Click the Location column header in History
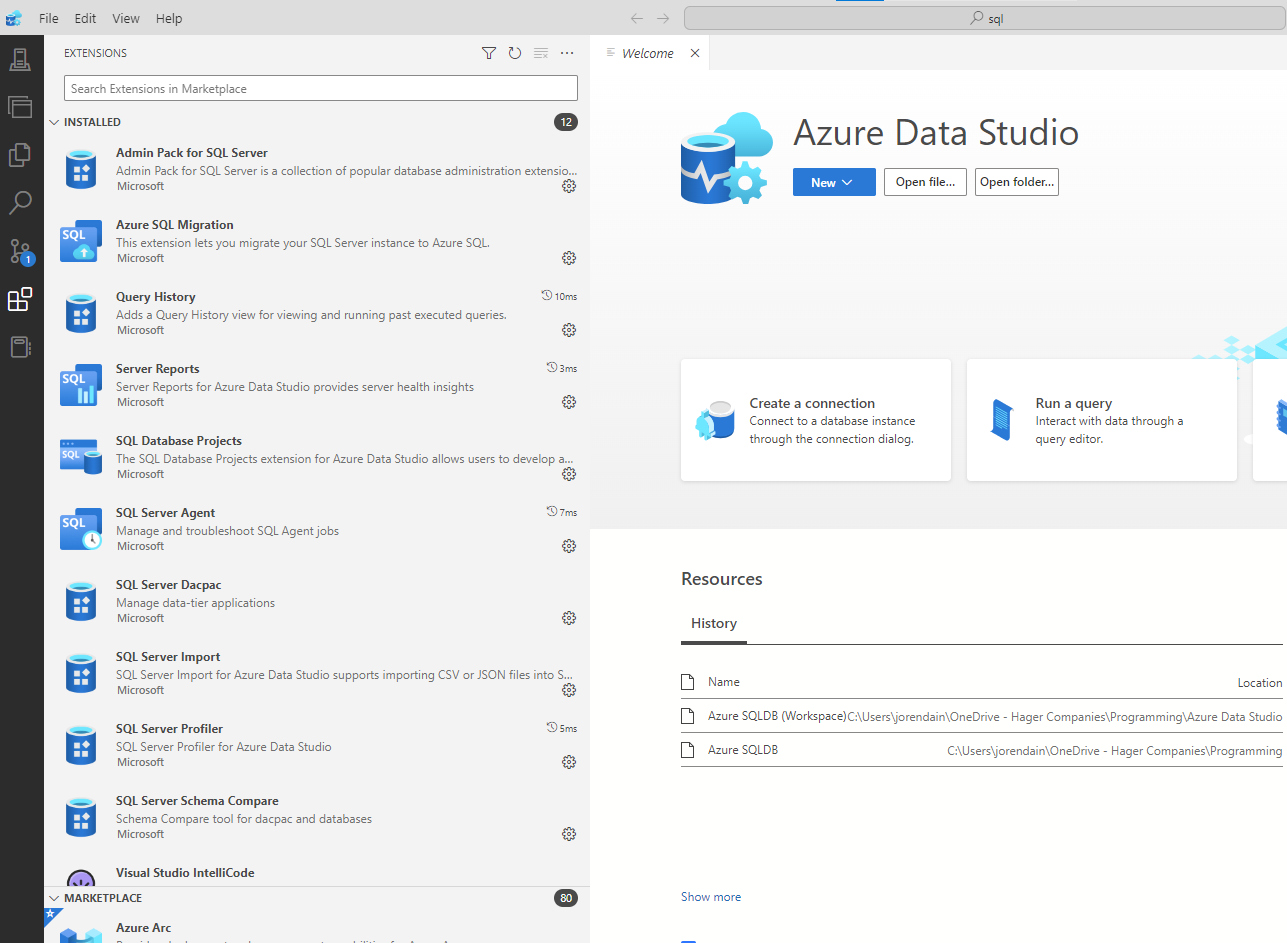Image resolution: width=1287 pixels, height=943 pixels. point(1259,682)
